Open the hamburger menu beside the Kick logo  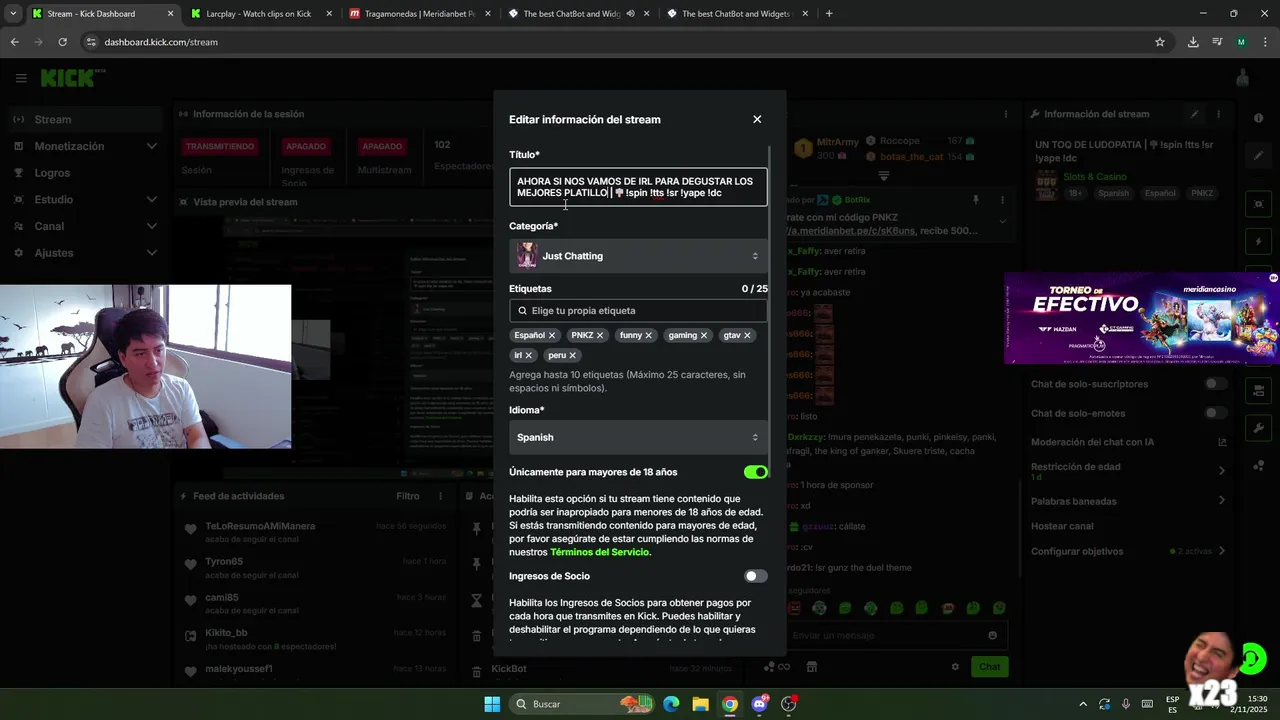(x=21, y=78)
